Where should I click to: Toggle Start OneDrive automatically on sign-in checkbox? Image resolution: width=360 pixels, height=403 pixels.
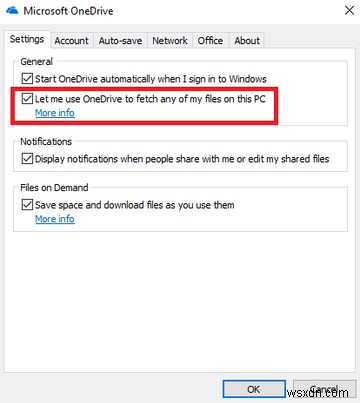pos(27,79)
